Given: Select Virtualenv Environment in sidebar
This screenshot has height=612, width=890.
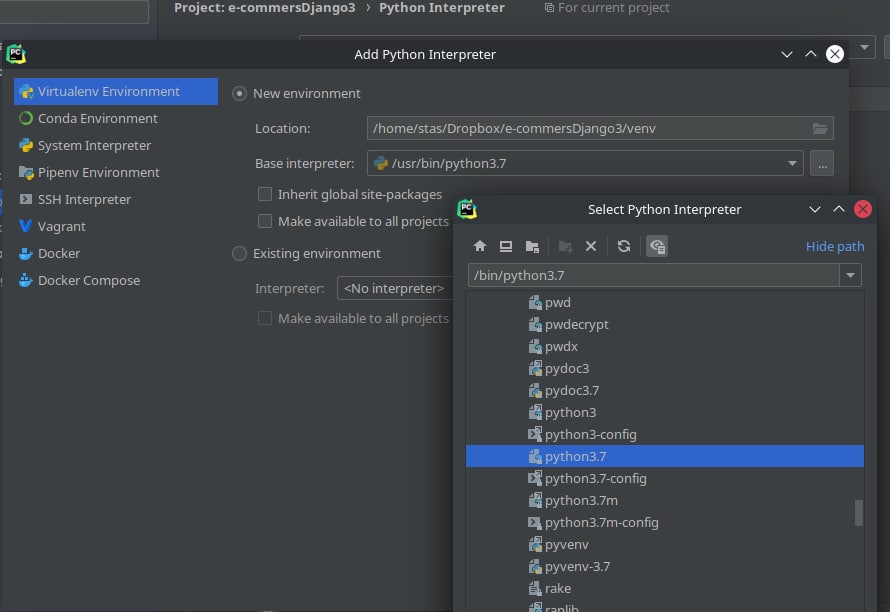Looking at the screenshot, I should [116, 91].
